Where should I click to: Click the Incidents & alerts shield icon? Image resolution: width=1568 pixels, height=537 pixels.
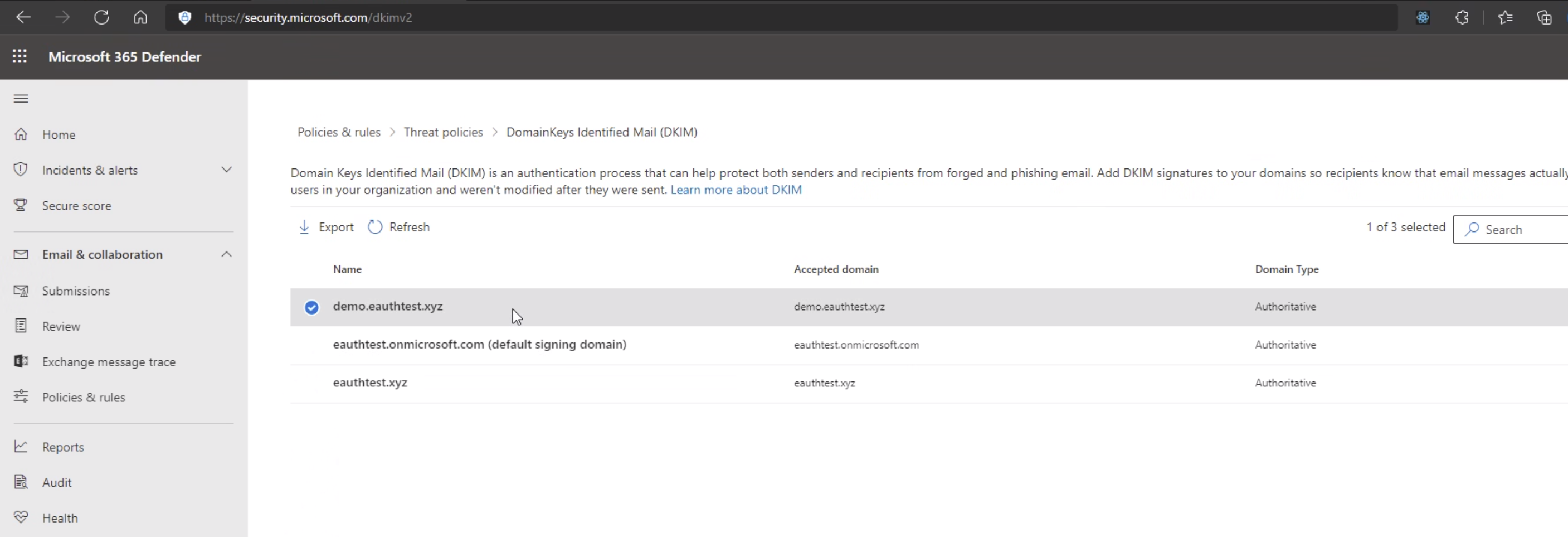(x=21, y=170)
